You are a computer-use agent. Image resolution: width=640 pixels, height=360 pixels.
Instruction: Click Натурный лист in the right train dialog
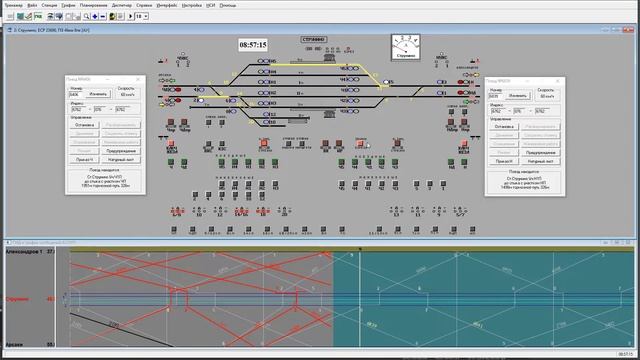540,161
